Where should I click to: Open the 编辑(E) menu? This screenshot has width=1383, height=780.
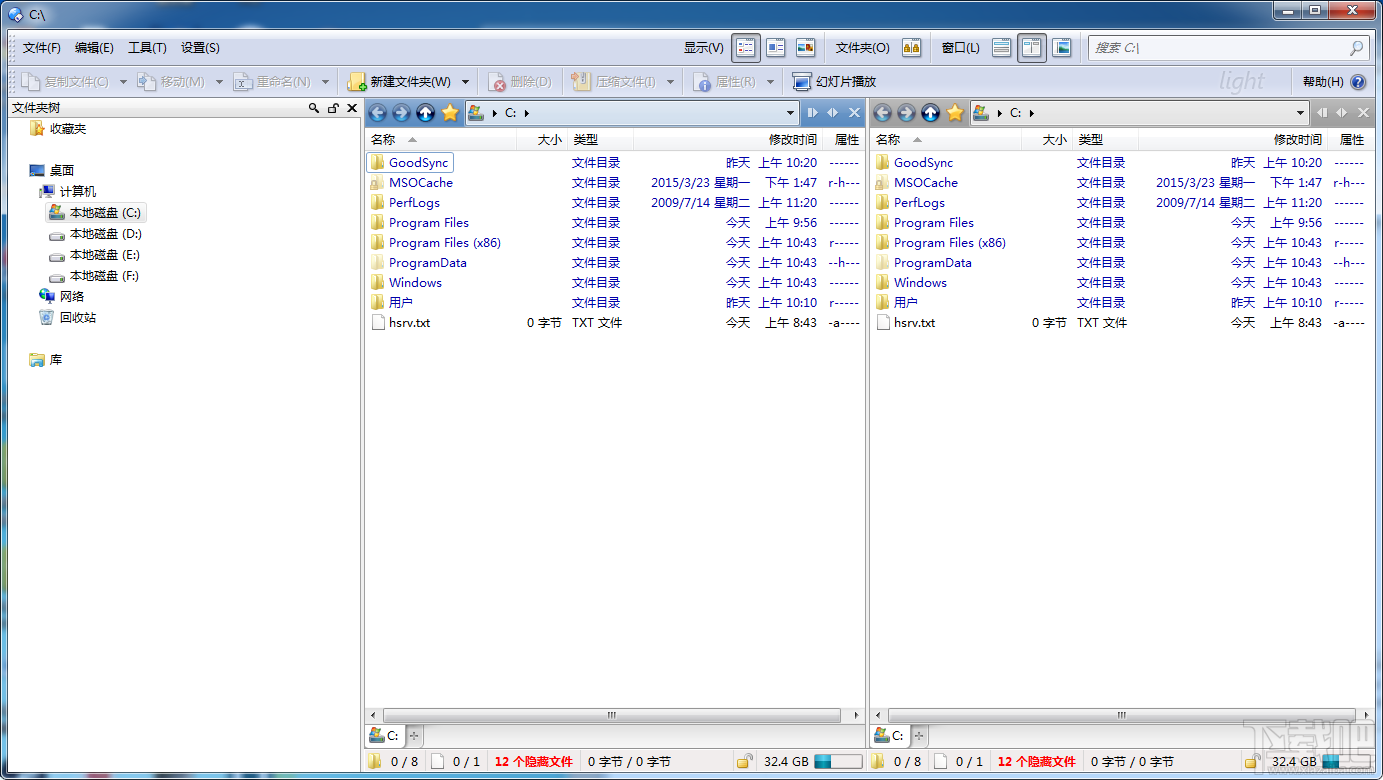click(x=94, y=47)
